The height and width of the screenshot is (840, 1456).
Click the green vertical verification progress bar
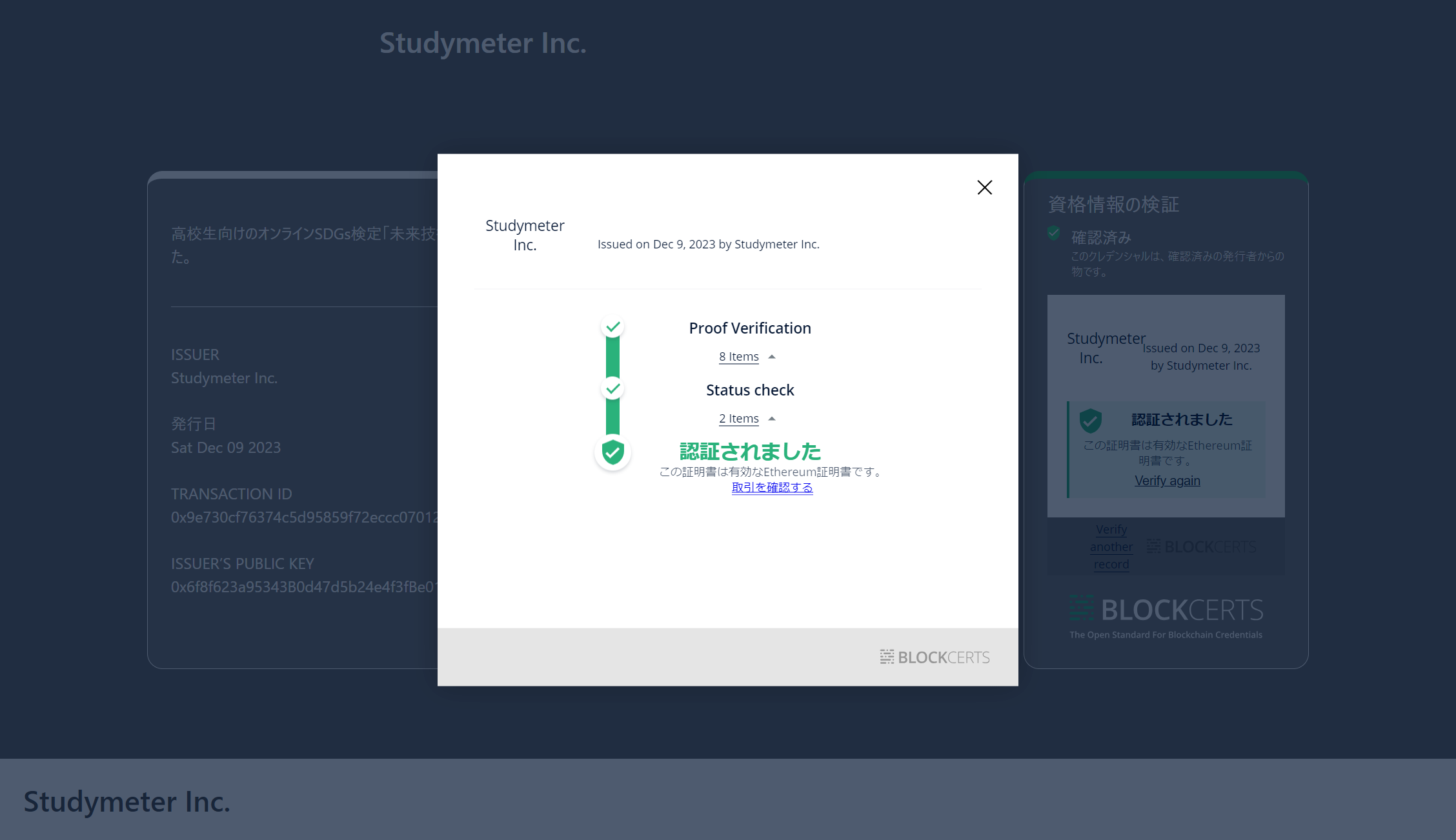[x=612, y=358]
